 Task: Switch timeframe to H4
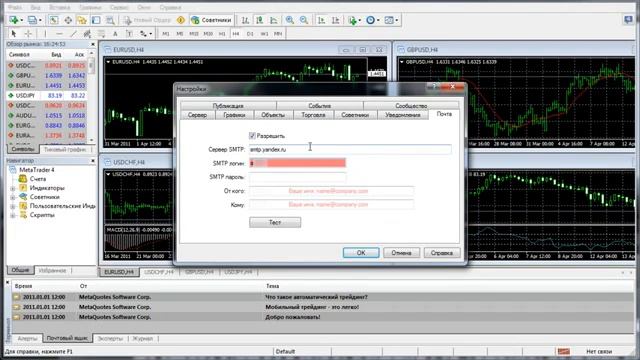236,33
